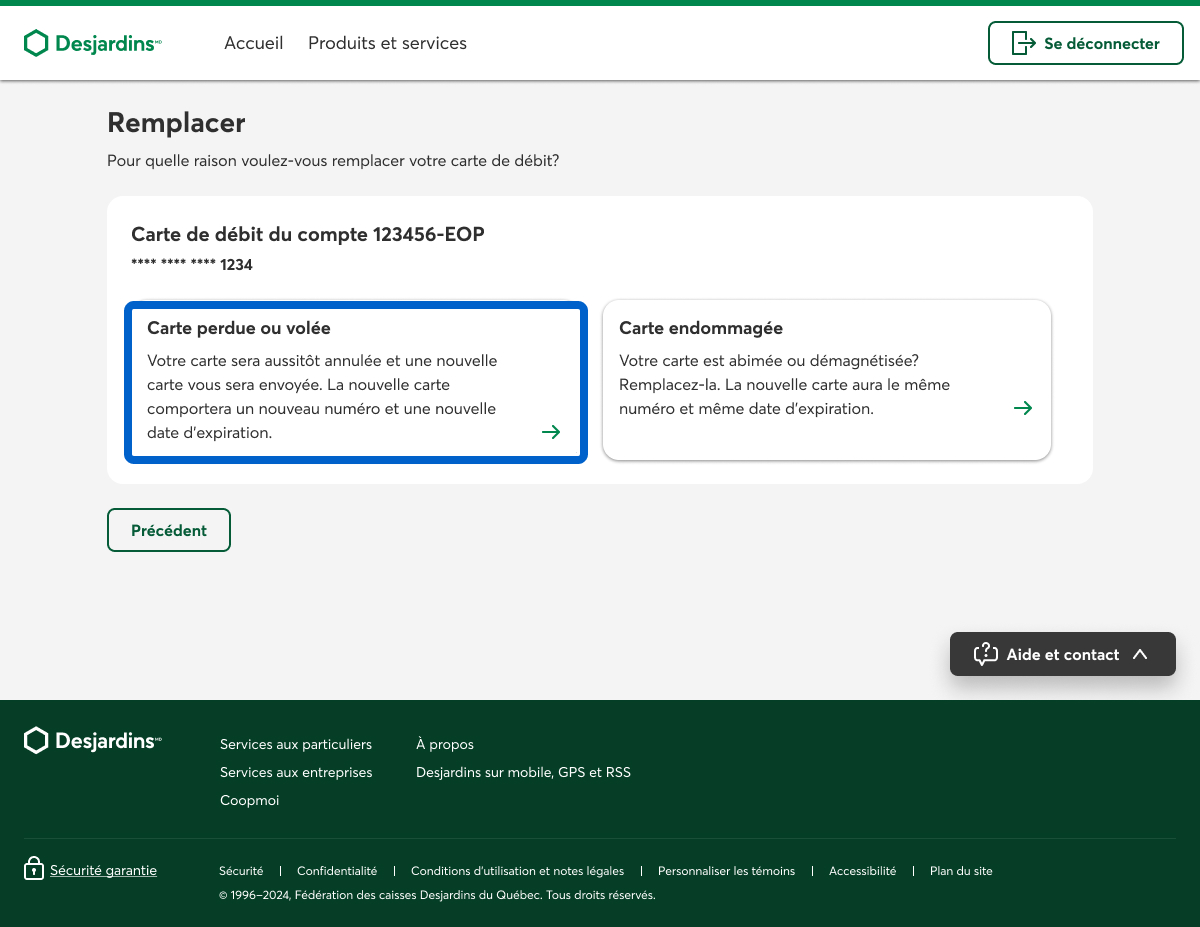
Task: Click the arrow in Carte endommagée card
Action: pos(1022,408)
